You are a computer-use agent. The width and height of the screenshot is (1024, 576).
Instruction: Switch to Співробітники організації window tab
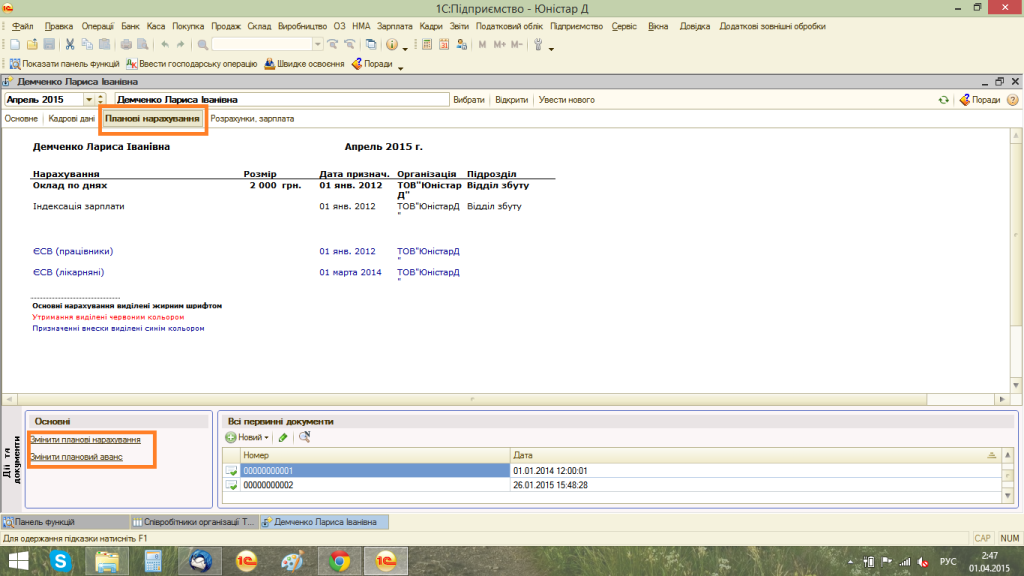[194, 522]
